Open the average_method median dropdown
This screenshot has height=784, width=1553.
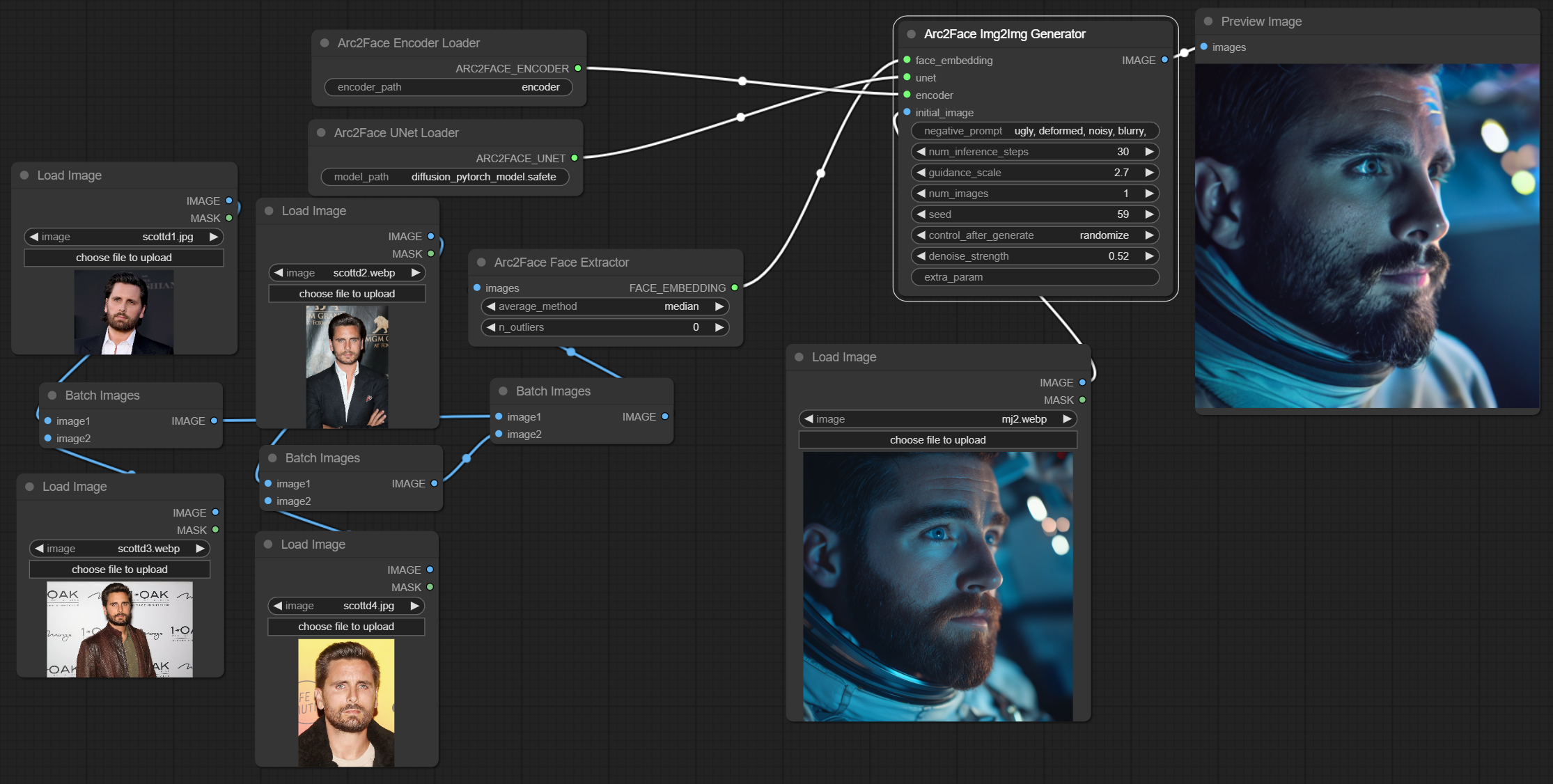605,306
